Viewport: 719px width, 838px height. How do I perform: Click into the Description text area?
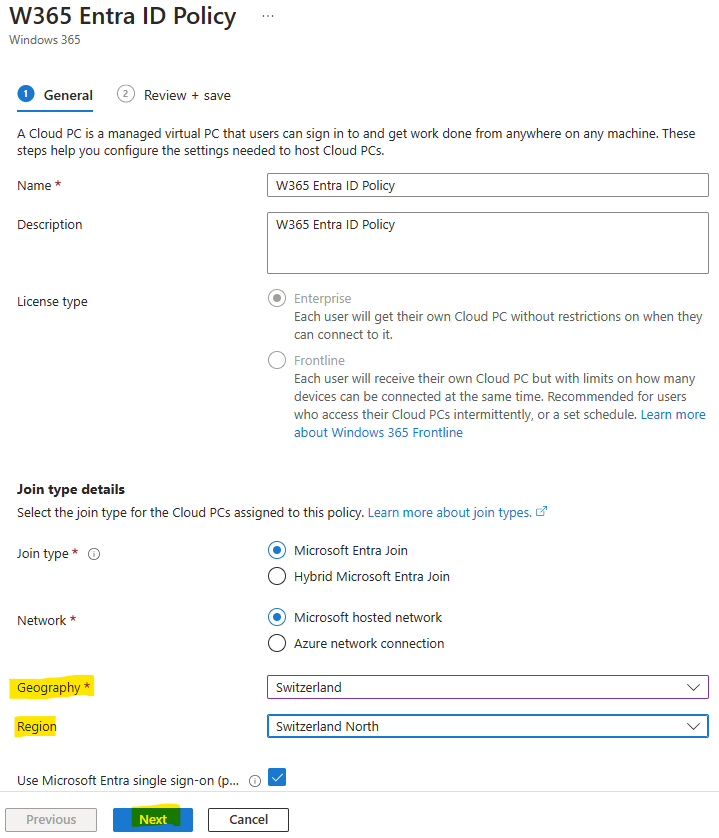coord(488,243)
